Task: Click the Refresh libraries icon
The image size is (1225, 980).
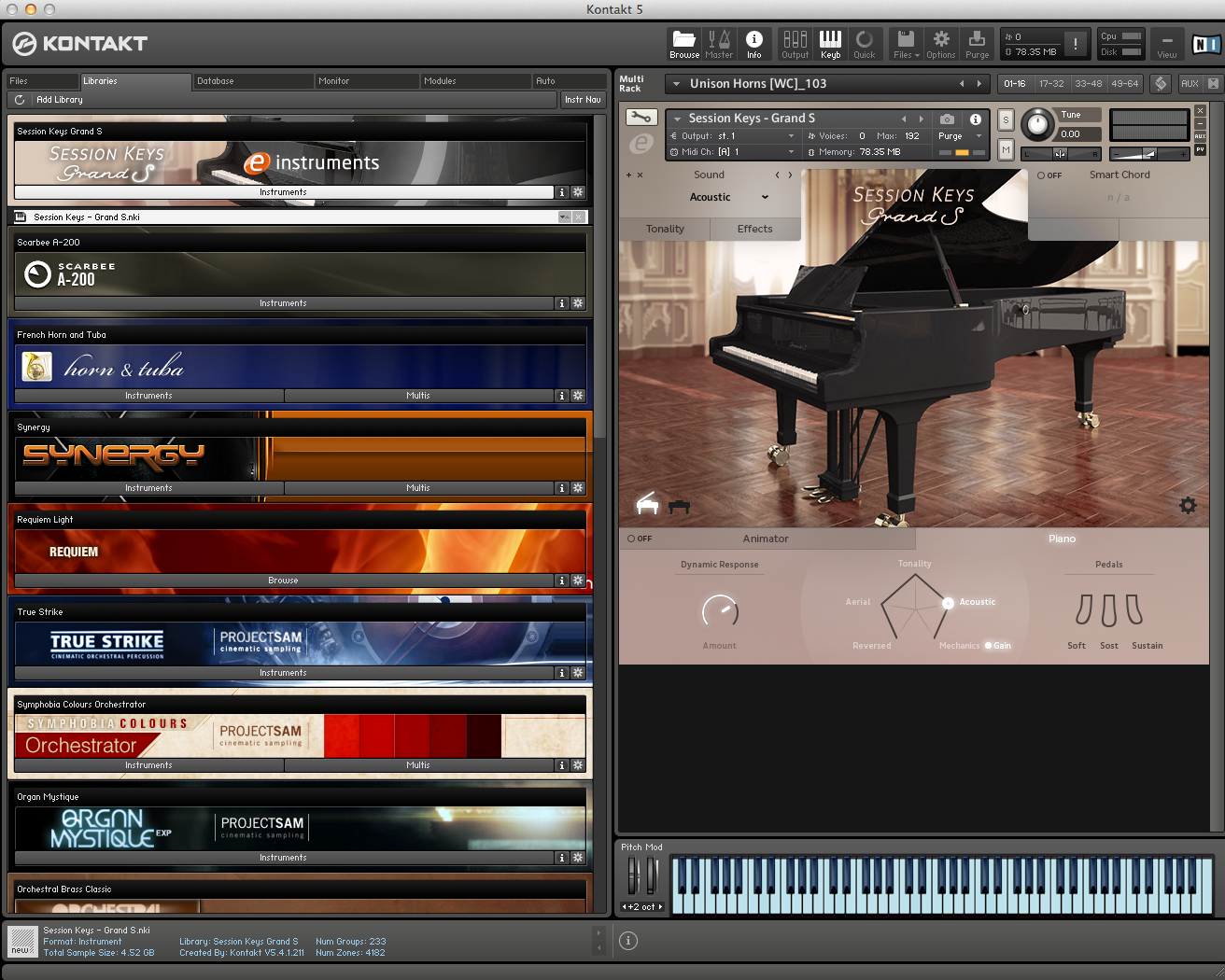Action: (x=20, y=100)
